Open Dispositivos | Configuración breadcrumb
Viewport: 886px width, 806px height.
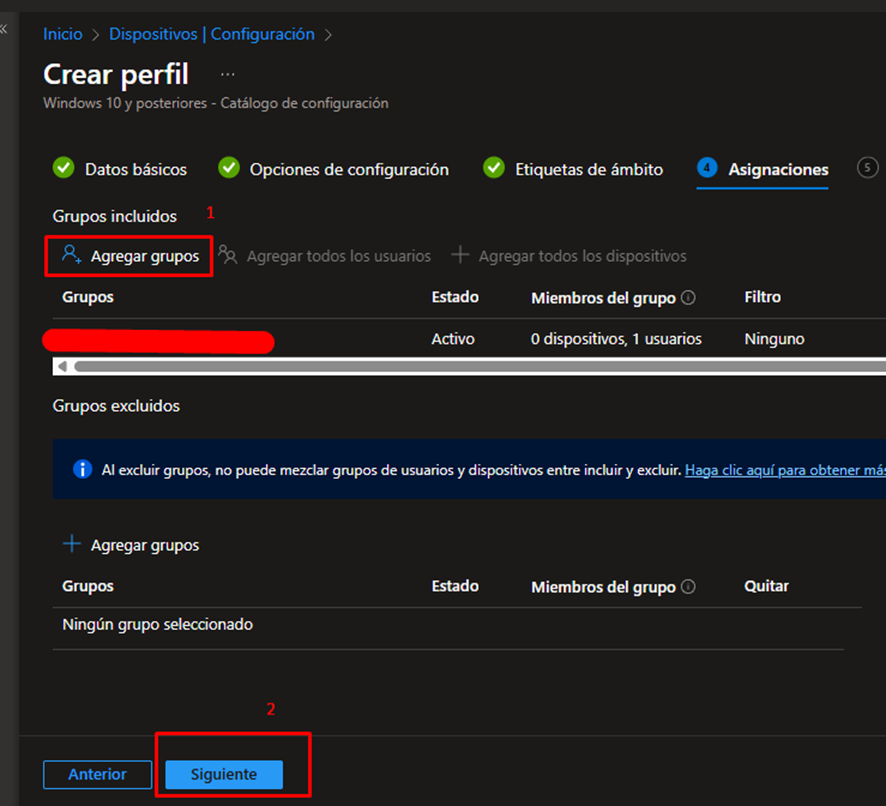[x=212, y=34]
